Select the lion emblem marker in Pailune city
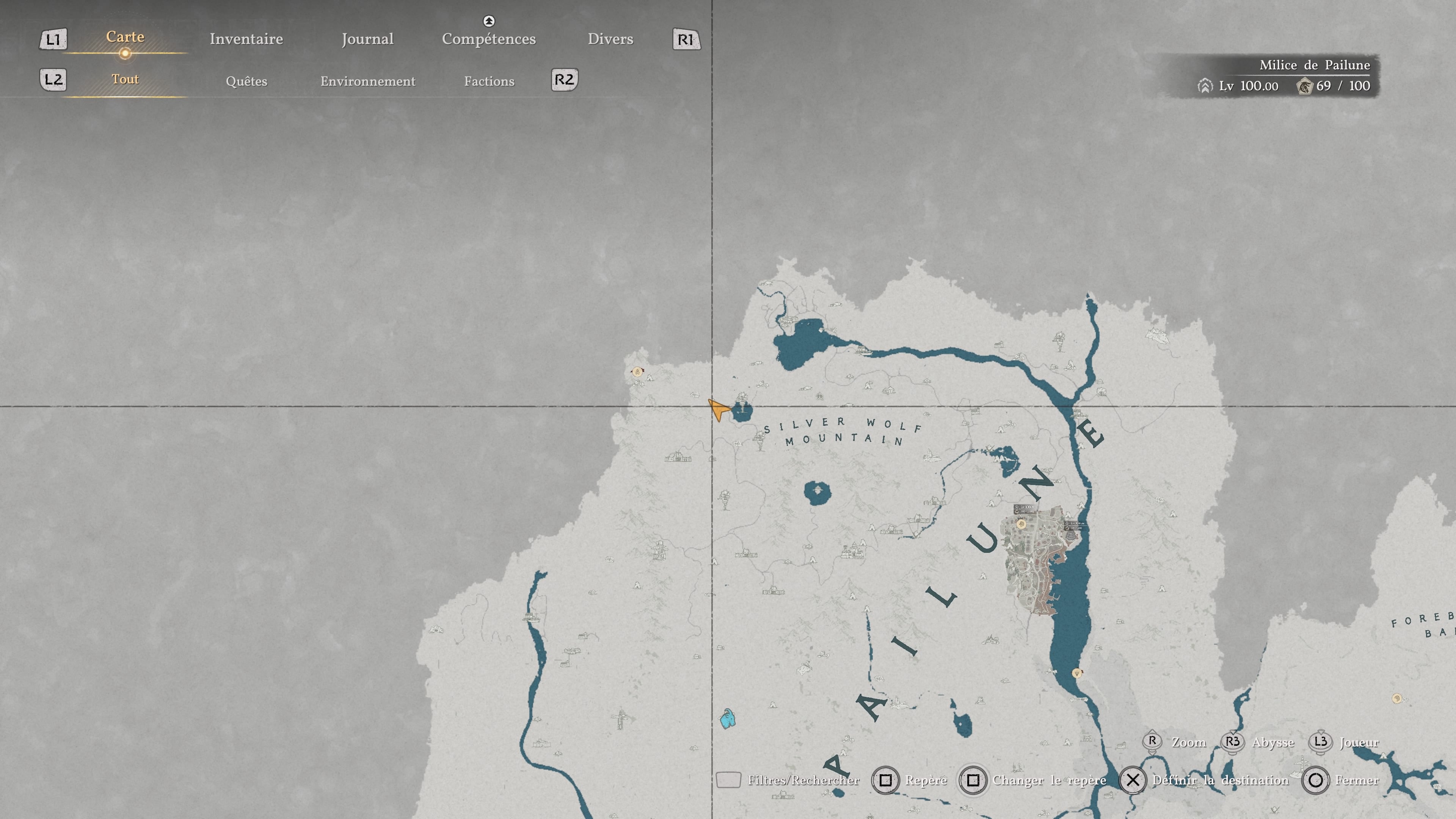 click(x=1021, y=524)
